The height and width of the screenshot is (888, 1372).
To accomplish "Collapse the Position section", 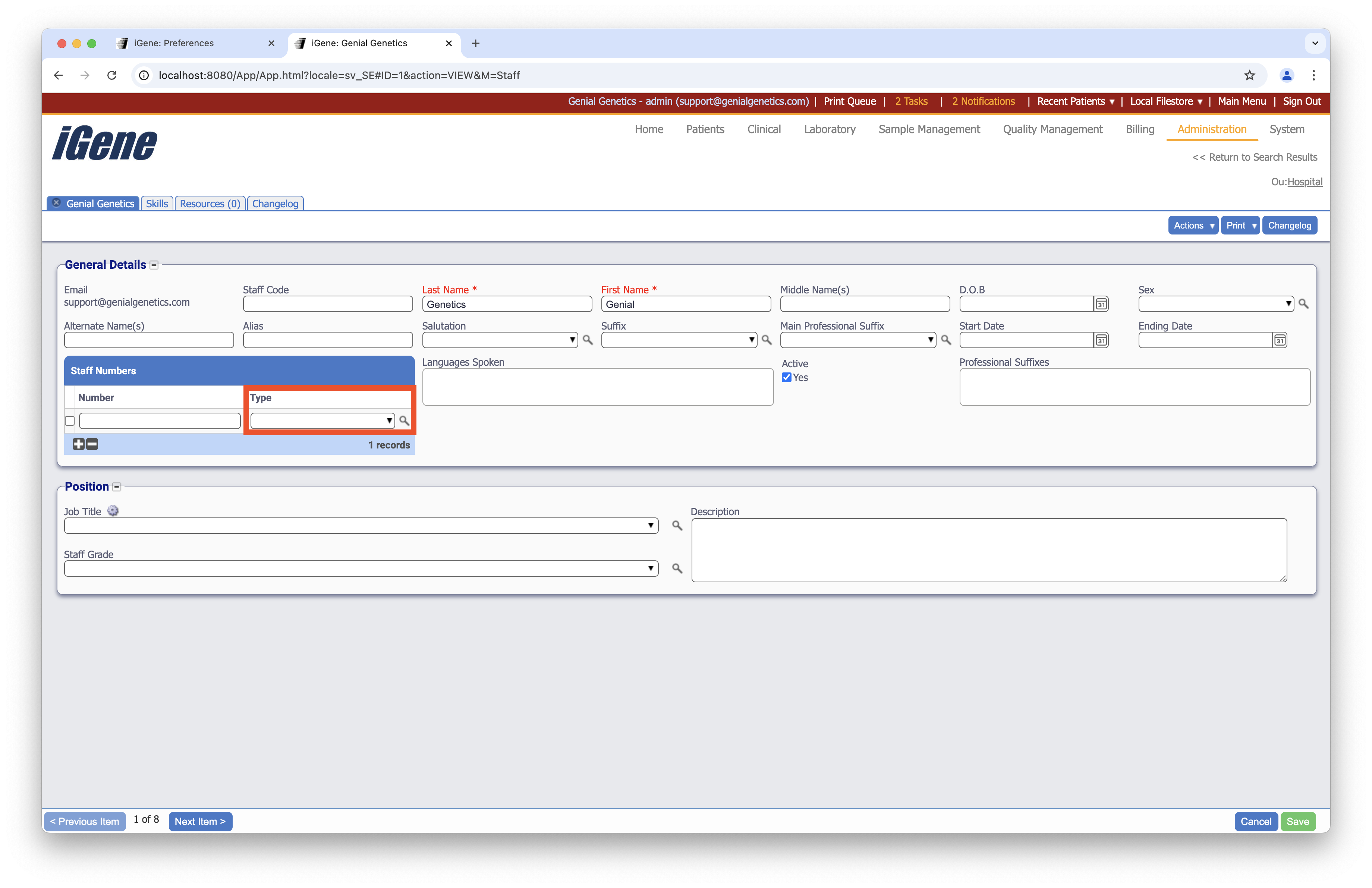I will click(x=116, y=487).
